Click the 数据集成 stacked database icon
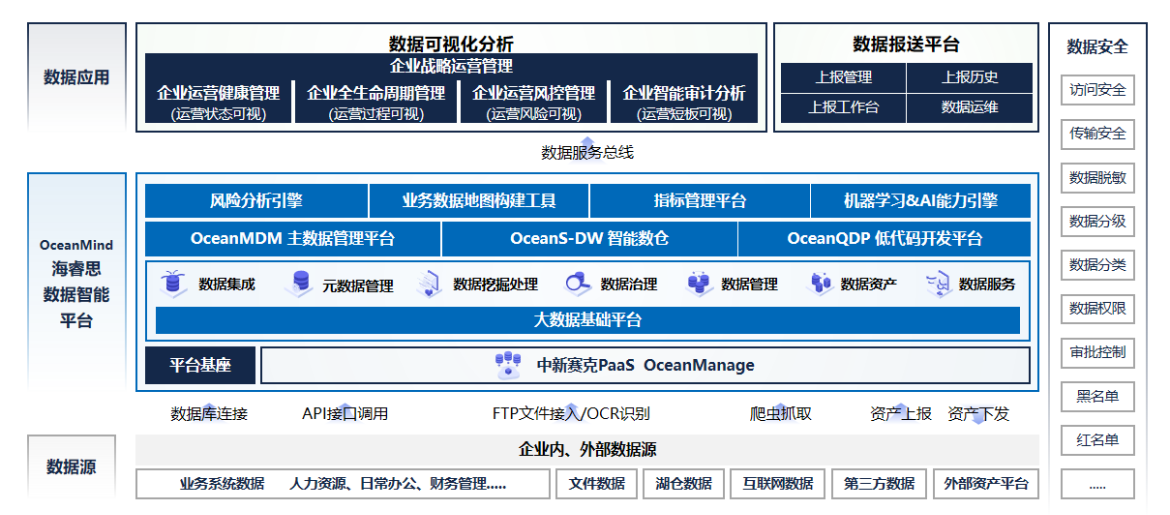 click(x=175, y=284)
